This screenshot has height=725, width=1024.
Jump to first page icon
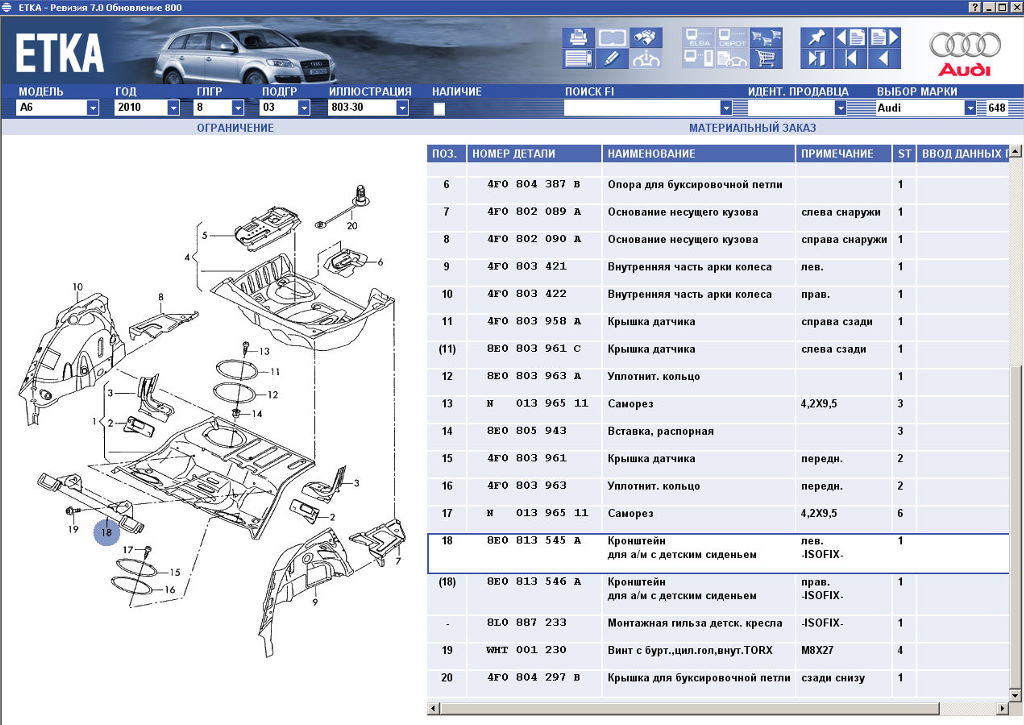coord(850,59)
